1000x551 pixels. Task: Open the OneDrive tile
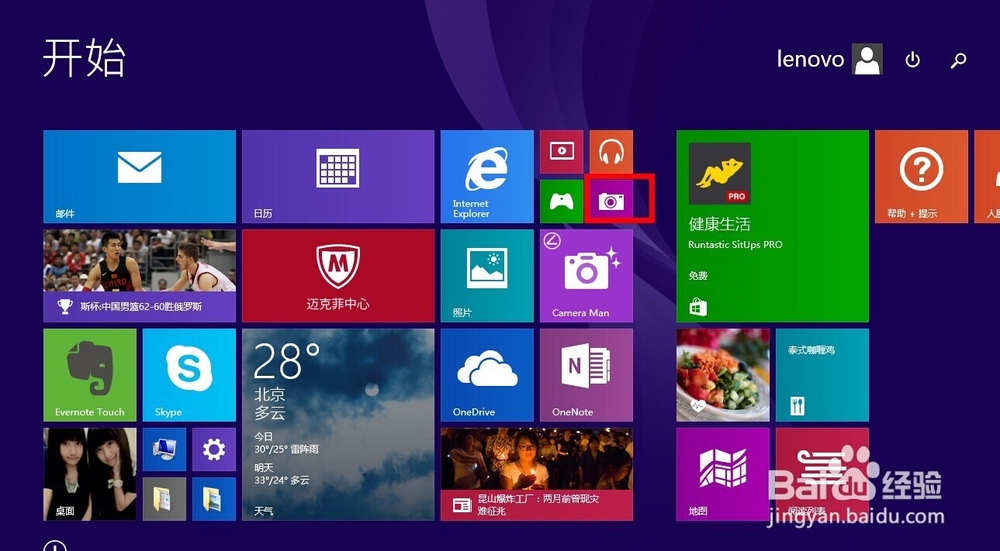click(487, 375)
